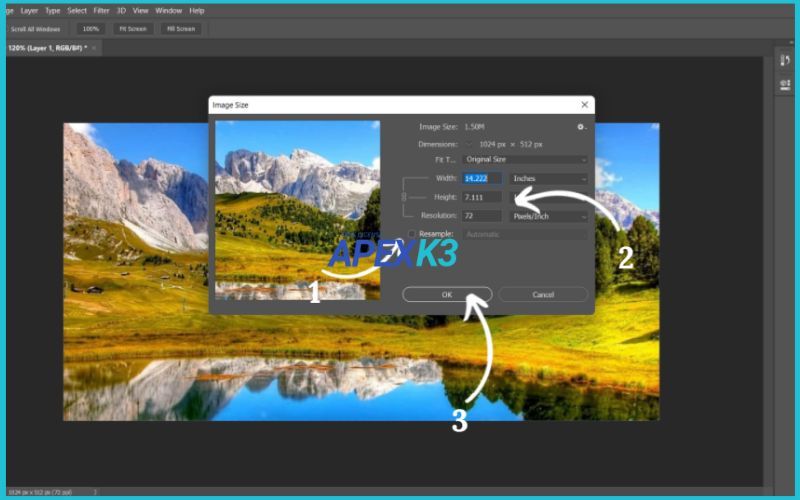This screenshot has width=800, height=500.
Task: Toggle the constrain proportions link icon
Action: (404, 197)
